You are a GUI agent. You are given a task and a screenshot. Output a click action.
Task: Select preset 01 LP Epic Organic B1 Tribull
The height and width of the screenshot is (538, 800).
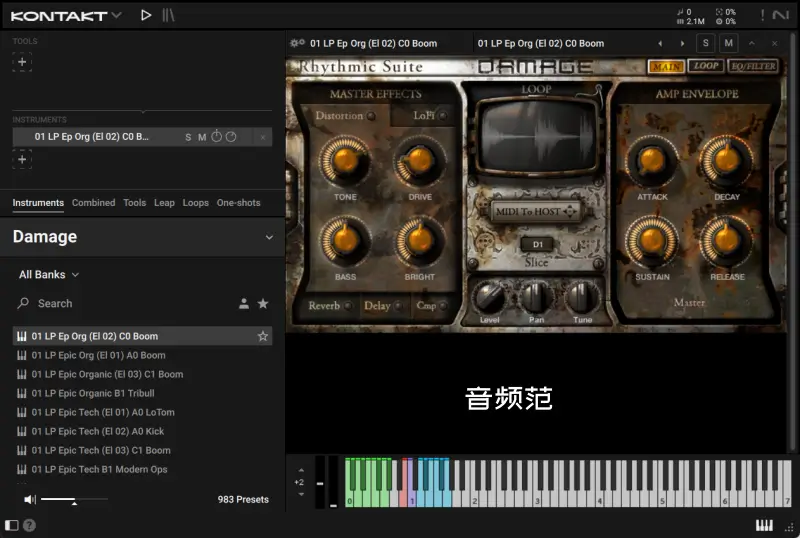142,393
